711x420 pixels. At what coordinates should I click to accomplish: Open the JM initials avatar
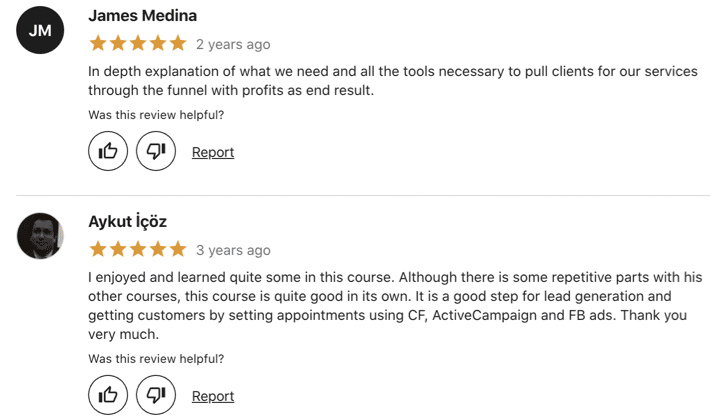pyautogui.click(x=40, y=30)
